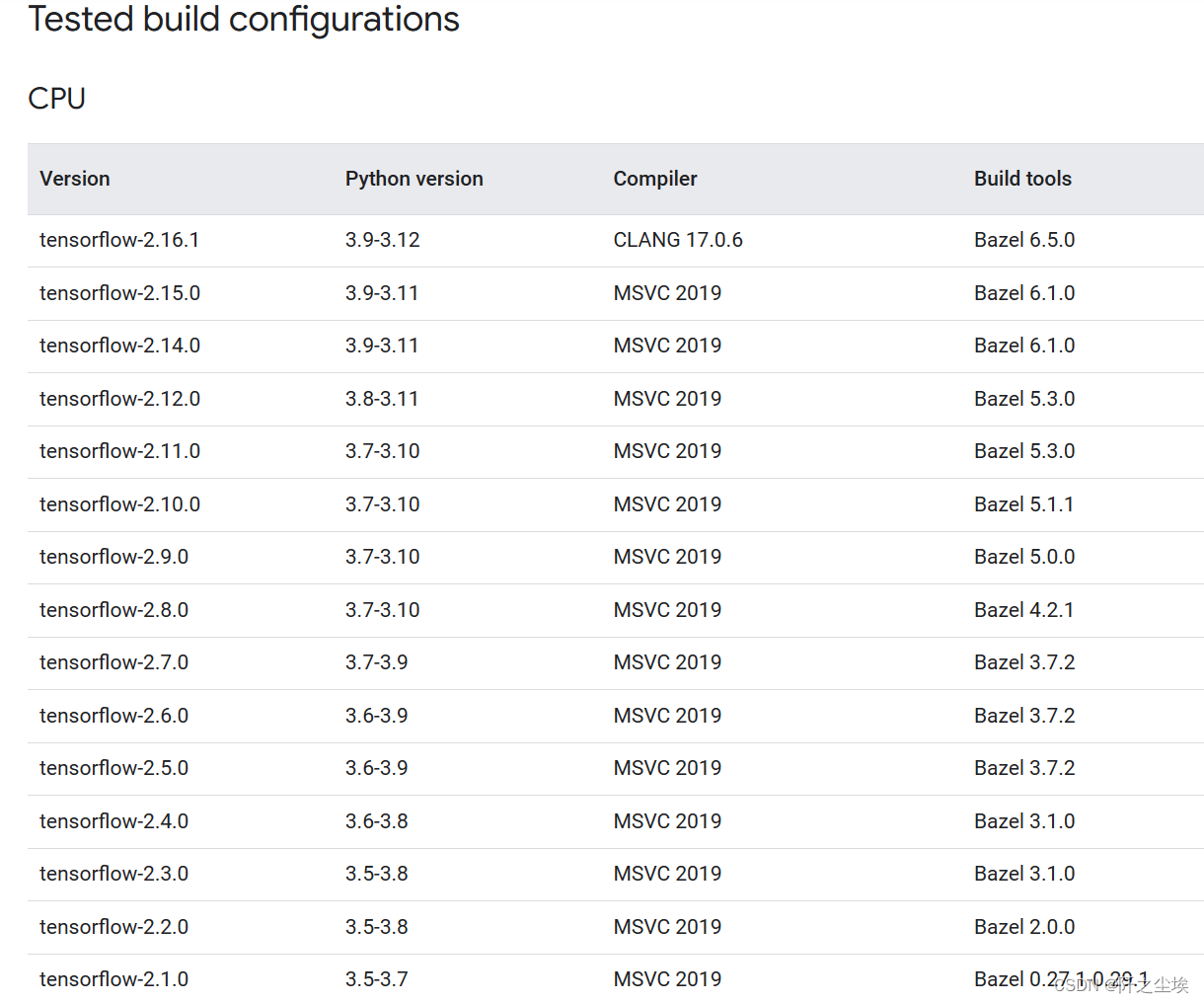This screenshot has height=1003, width=1204.
Task: Click Python 3.5-3.7 in tensorflow-2.1.0 row
Action: (x=377, y=979)
